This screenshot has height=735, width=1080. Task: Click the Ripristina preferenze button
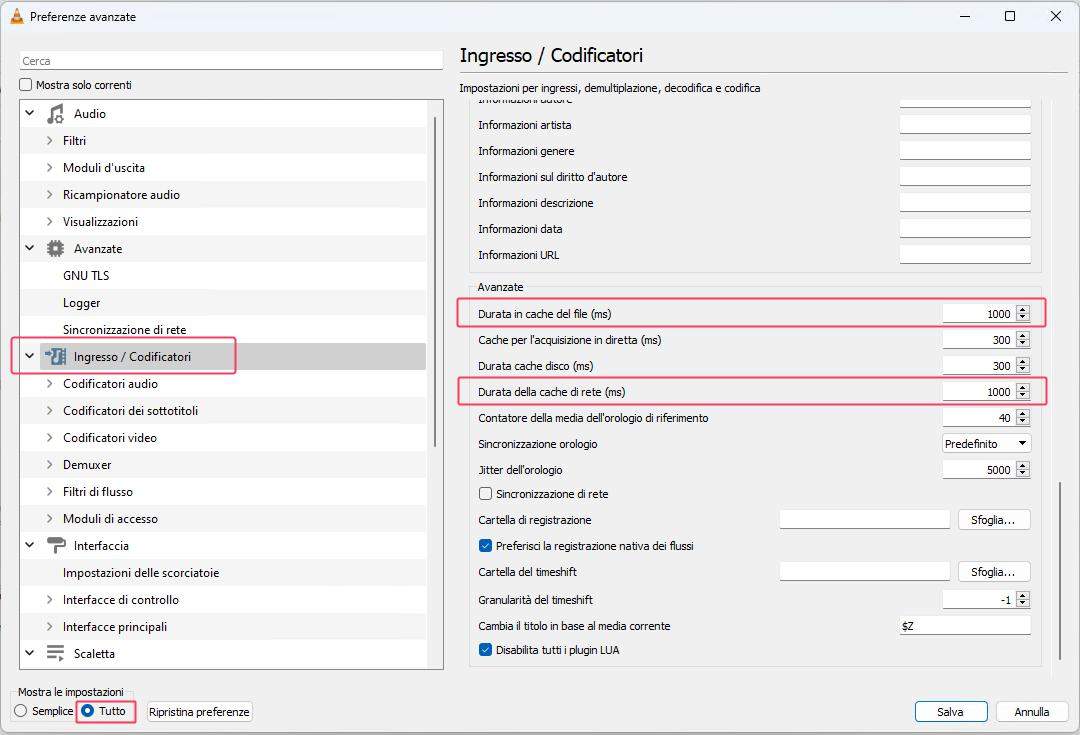coord(200,712)
